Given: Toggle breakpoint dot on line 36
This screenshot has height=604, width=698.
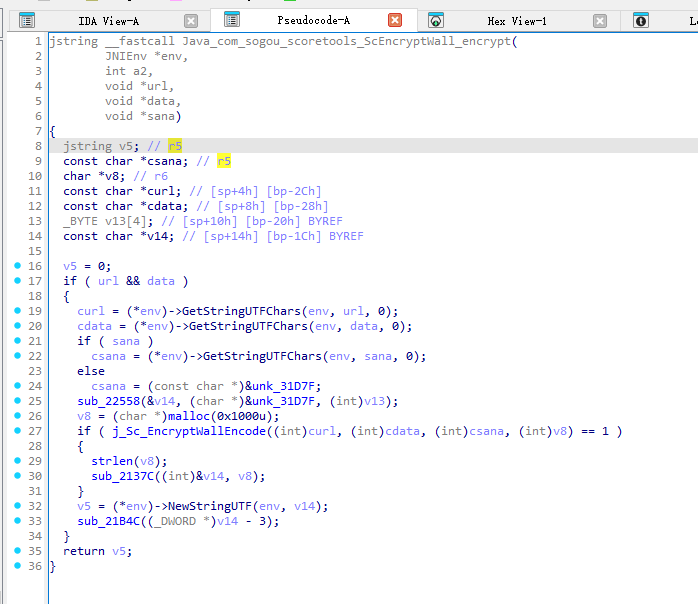Looking at the screenshot, I should pyautogui.click(x=17, y=566).
